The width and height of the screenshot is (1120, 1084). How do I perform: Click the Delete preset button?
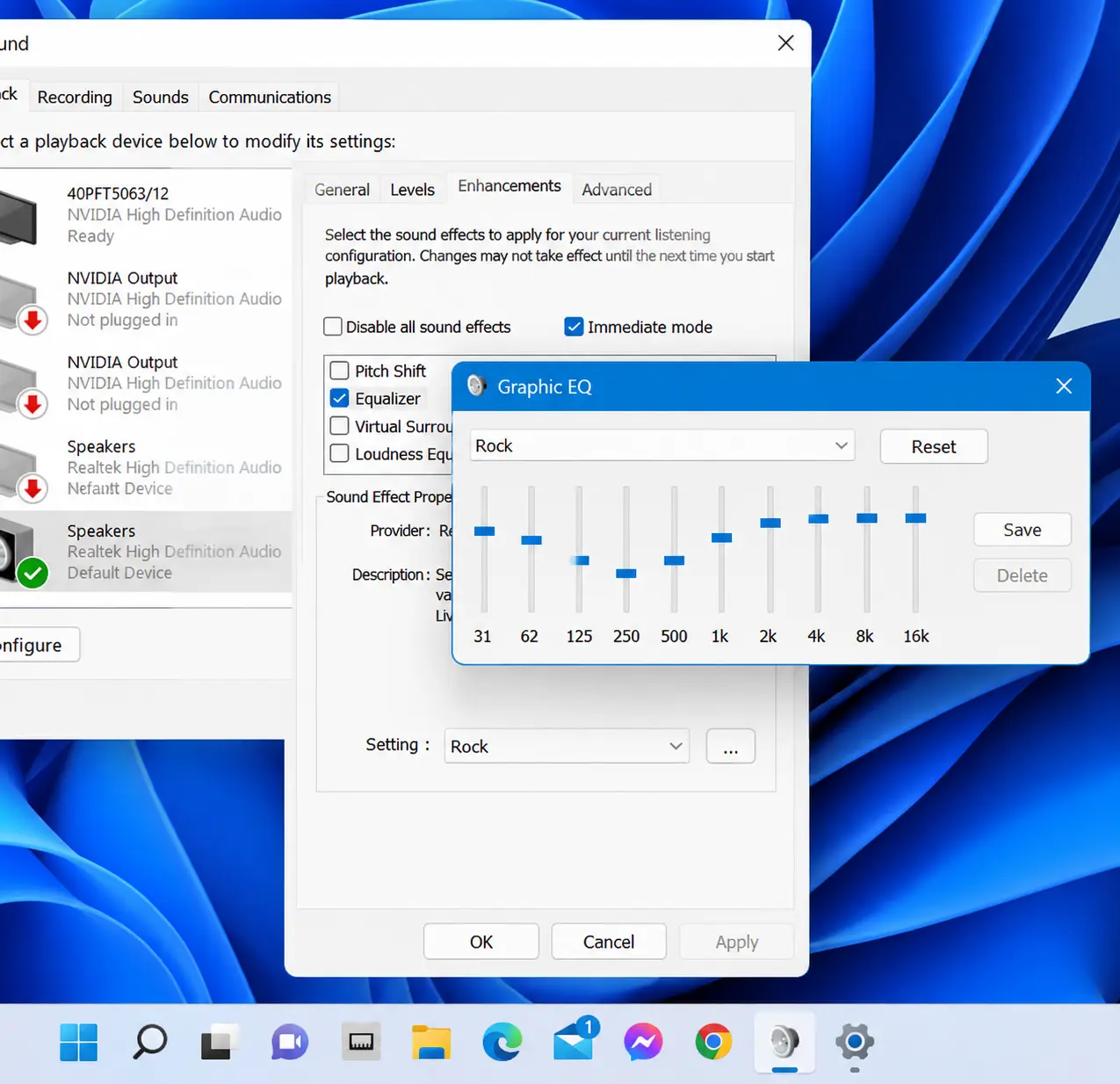tap(1022, 575)
